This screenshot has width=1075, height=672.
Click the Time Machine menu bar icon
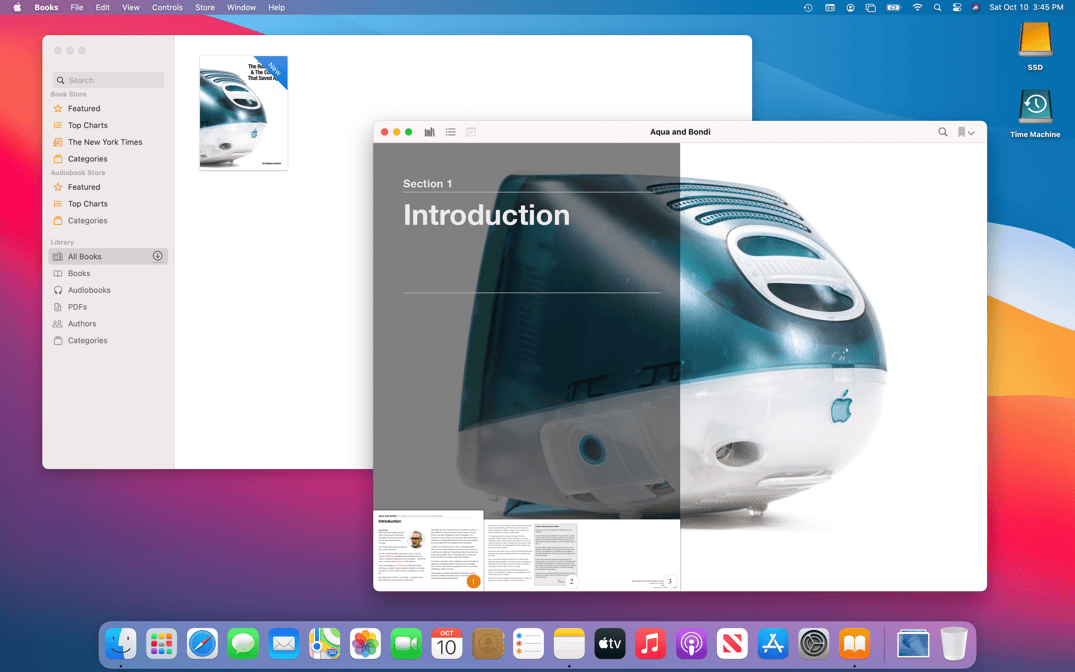pos(808,8)
